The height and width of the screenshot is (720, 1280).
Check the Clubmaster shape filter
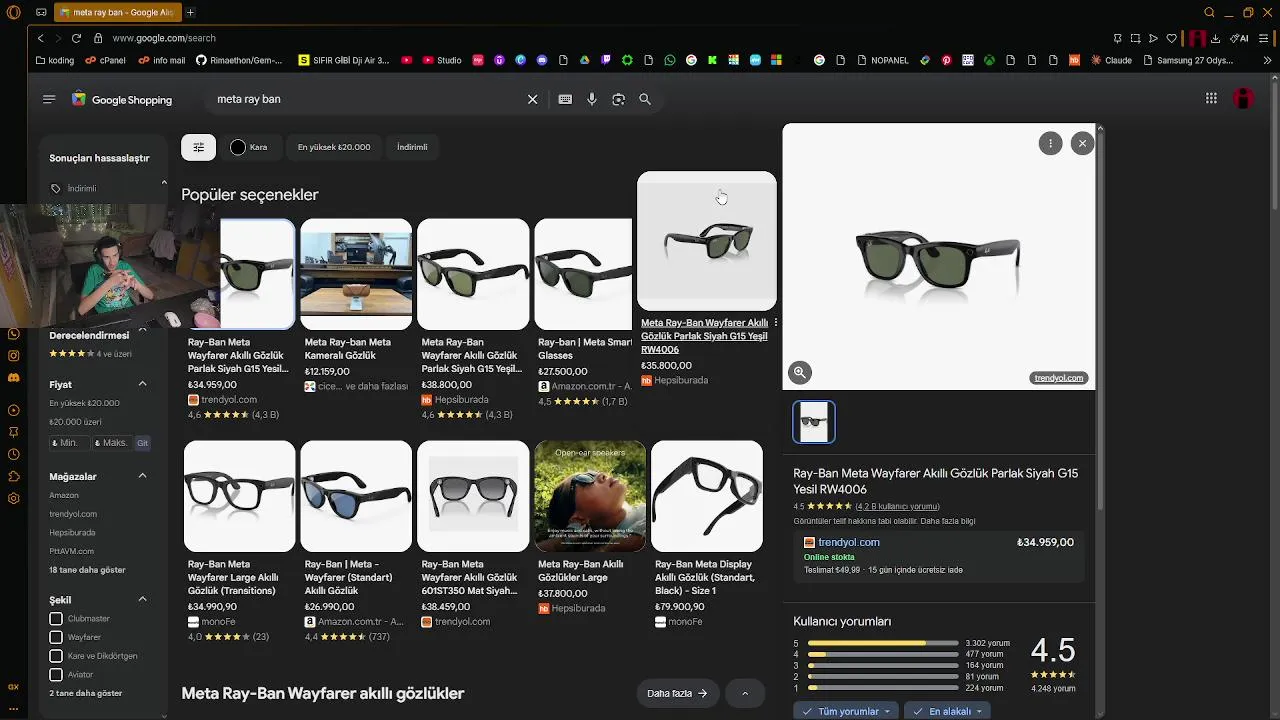pyautogui.click(x=56, y=618)
